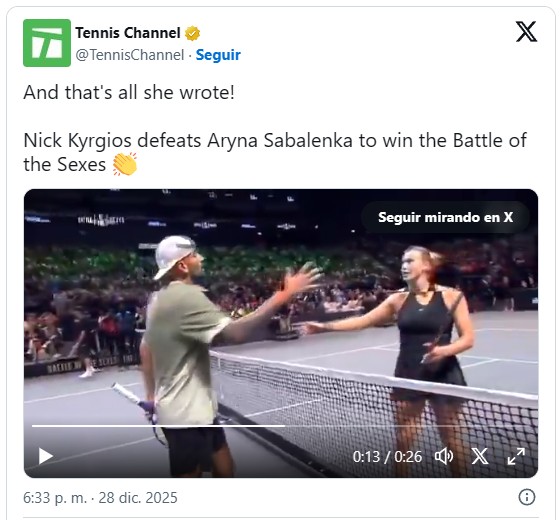560x520 pixels.
Task: Play the video with the play button
Action: tap(45, 456)
